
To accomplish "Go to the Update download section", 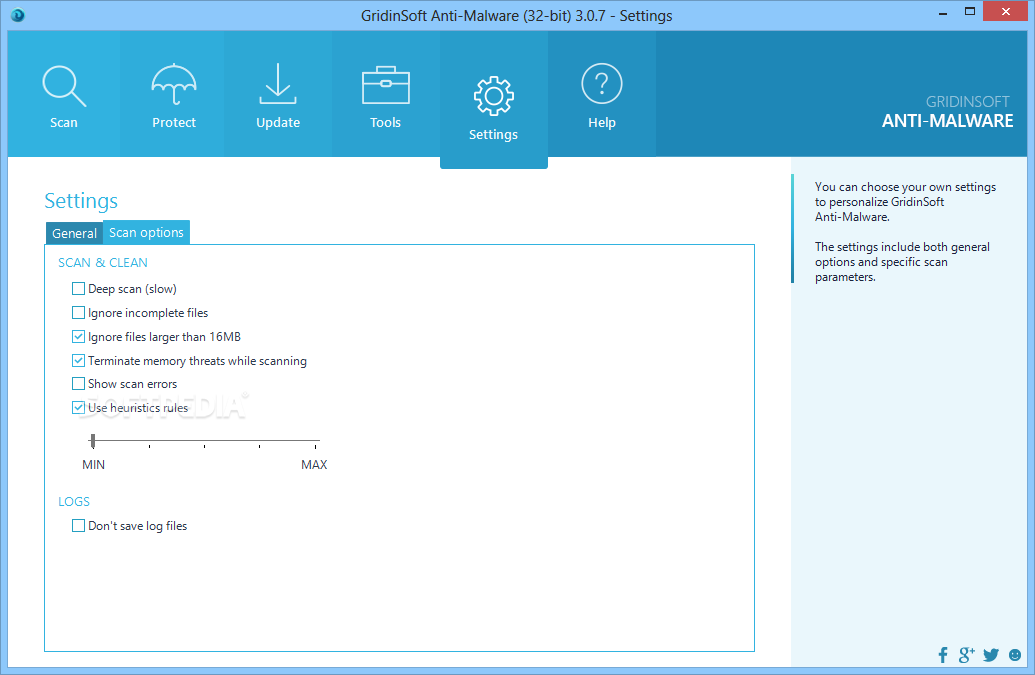I will point(278,94).
